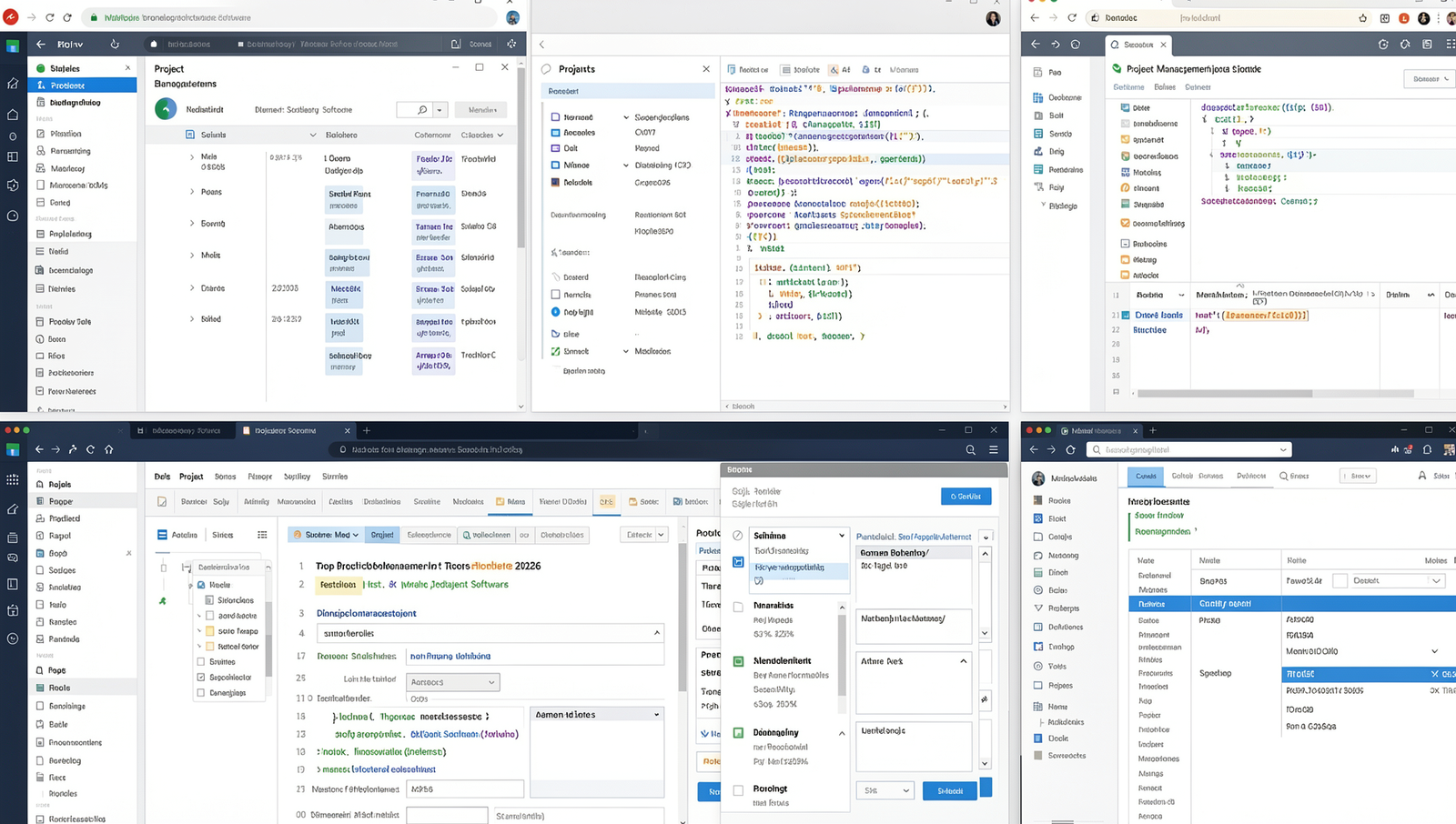The height and width of the screenshot is (824, 1456).
Task: Open the profile avatar in top-middle window
Action: [x=993, y=18]
